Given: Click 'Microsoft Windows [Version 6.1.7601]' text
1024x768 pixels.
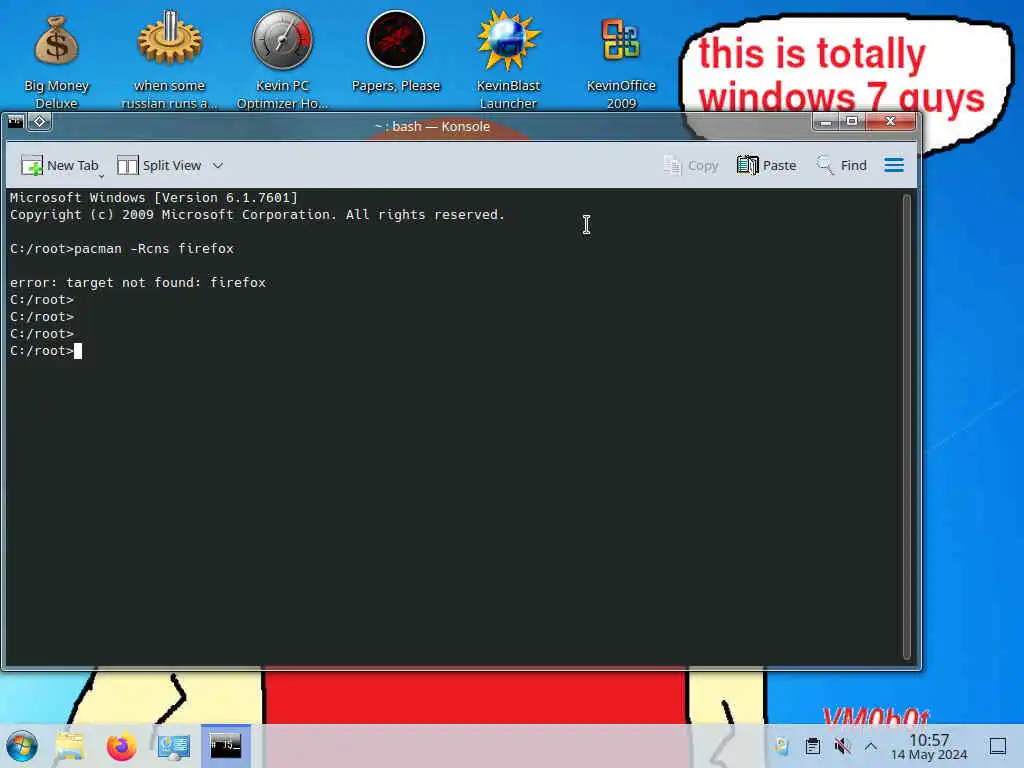Looking at the screenshot, I should click(153, 198).
